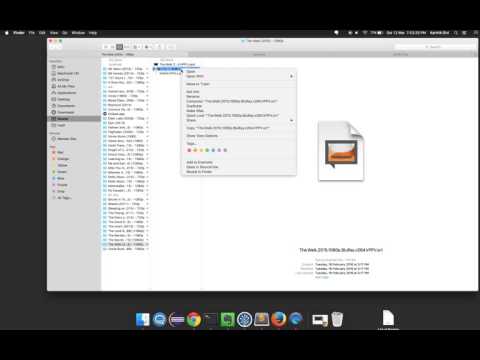Open the Apple menu
Viewport: 480px width, 360px height.
[x=7, y=33]
